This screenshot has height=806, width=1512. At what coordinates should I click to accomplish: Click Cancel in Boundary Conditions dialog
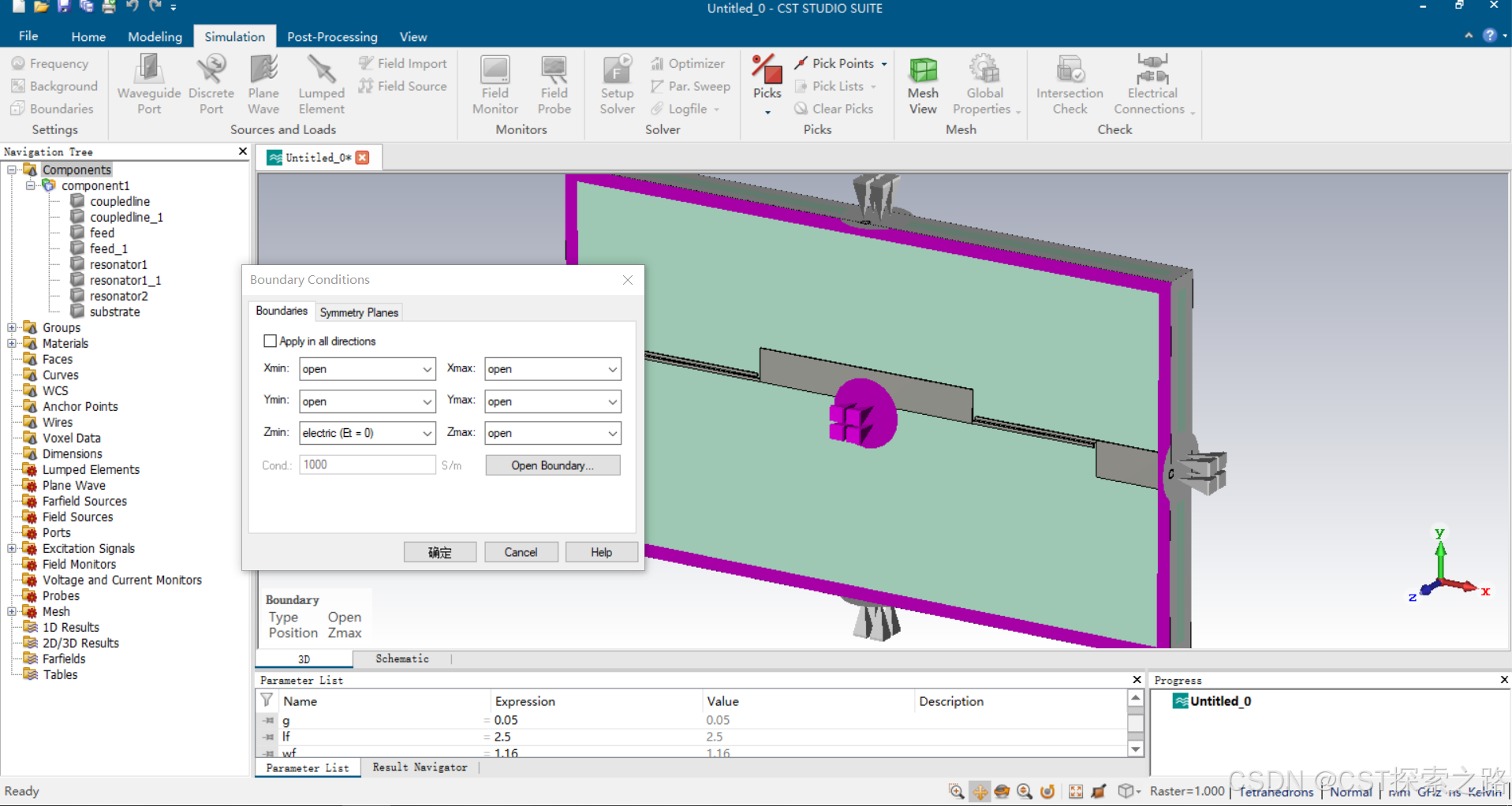pos(521,552)
